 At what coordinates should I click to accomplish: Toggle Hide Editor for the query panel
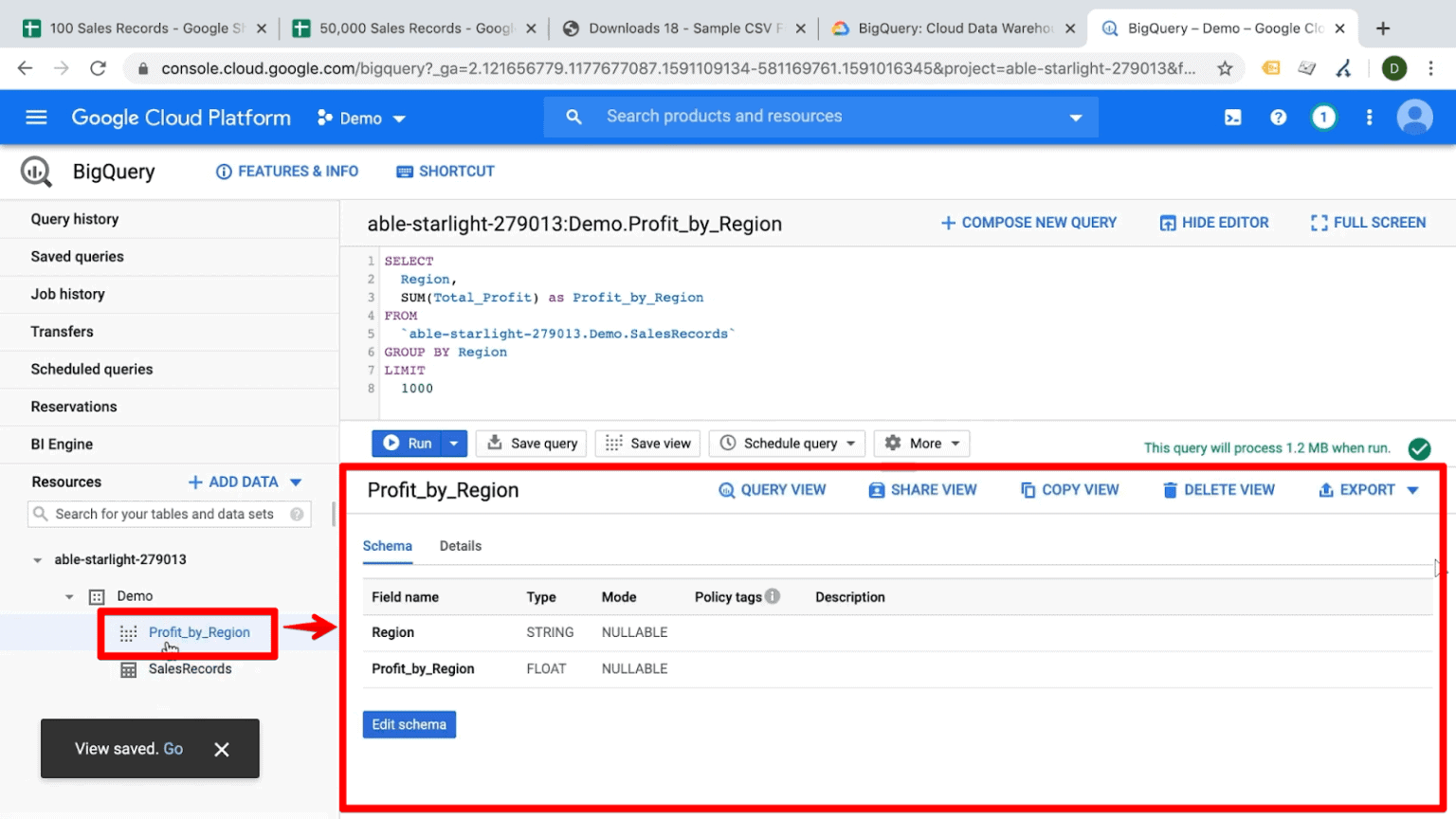(1213, 222)
